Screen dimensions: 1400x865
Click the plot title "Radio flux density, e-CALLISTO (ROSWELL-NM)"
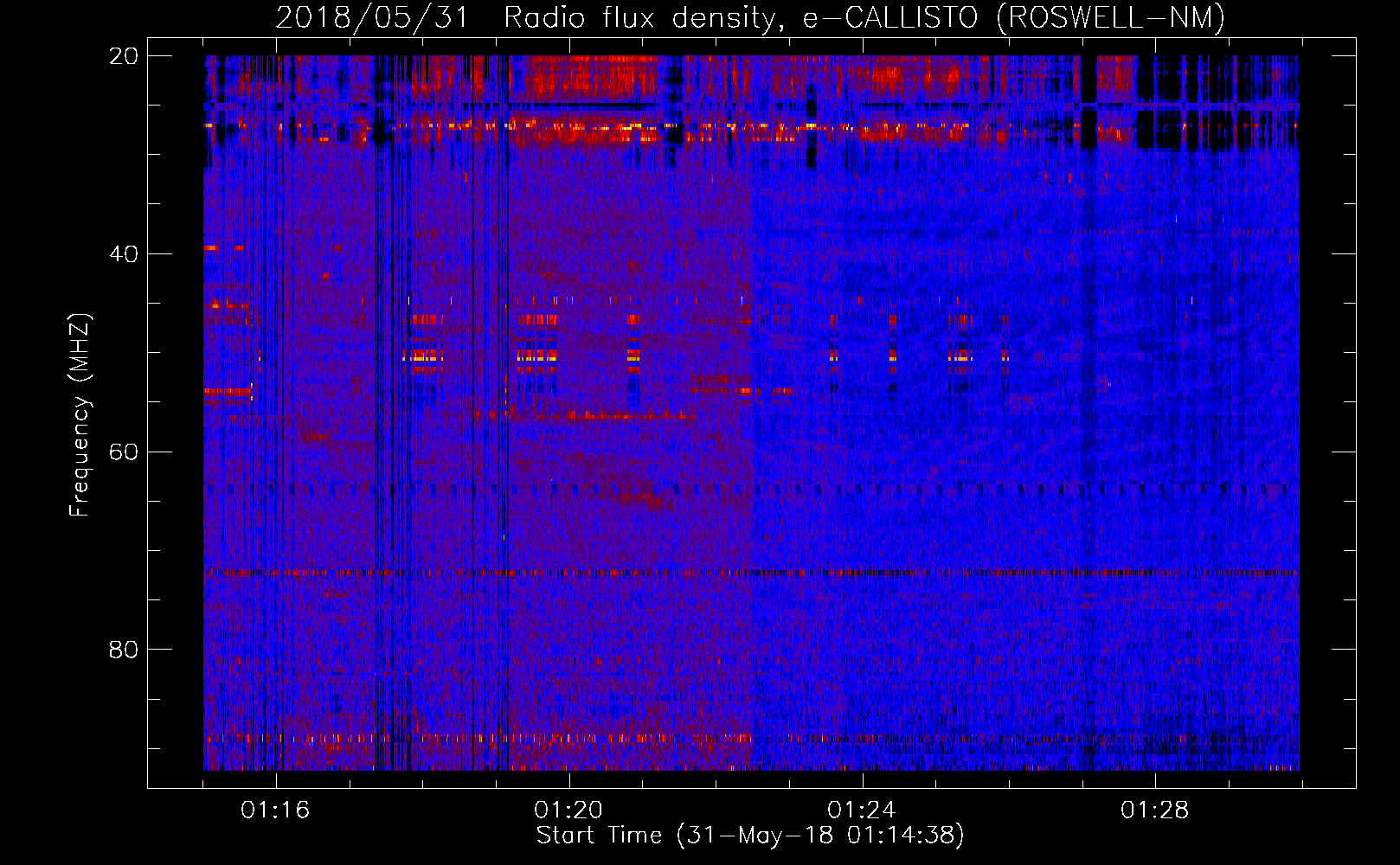point(864,17)
